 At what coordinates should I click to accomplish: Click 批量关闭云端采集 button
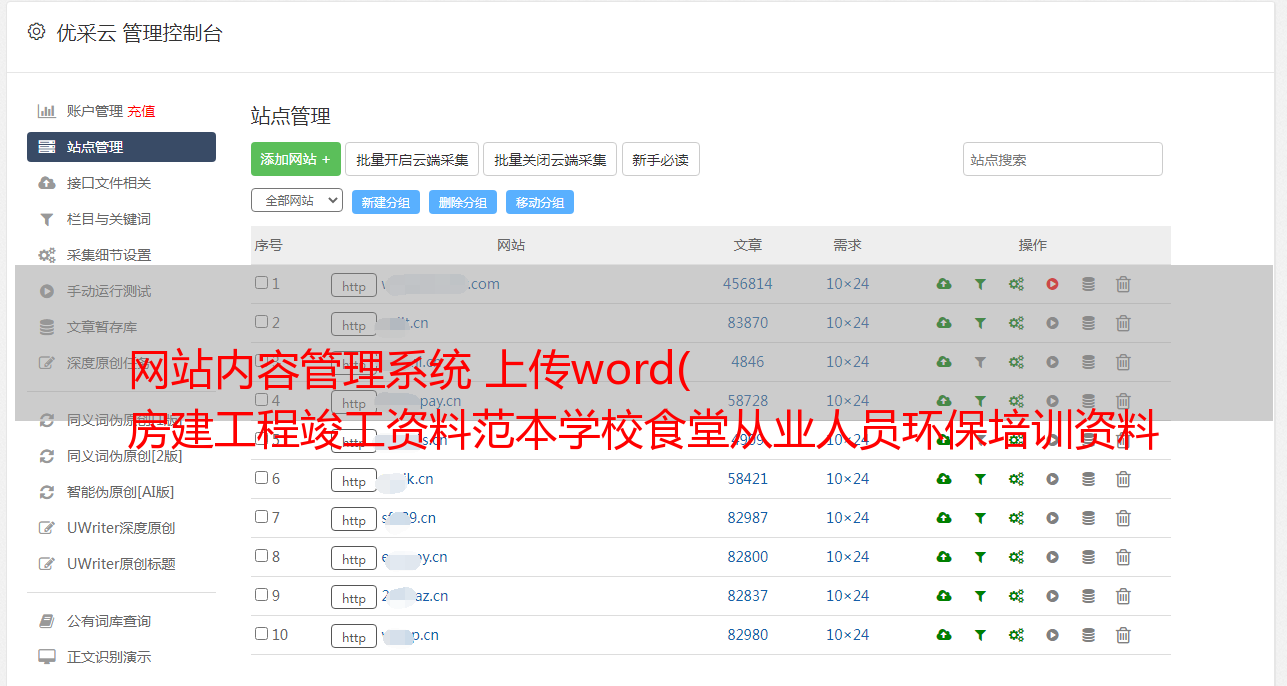[x=550, y=159]
